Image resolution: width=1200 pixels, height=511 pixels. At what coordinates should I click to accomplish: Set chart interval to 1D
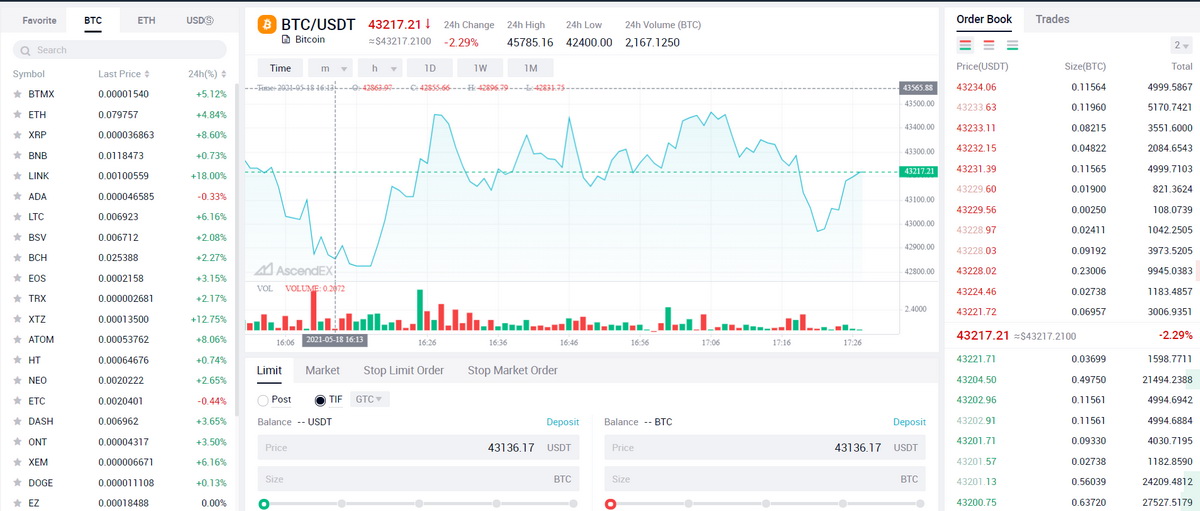(x=430, y=68)
